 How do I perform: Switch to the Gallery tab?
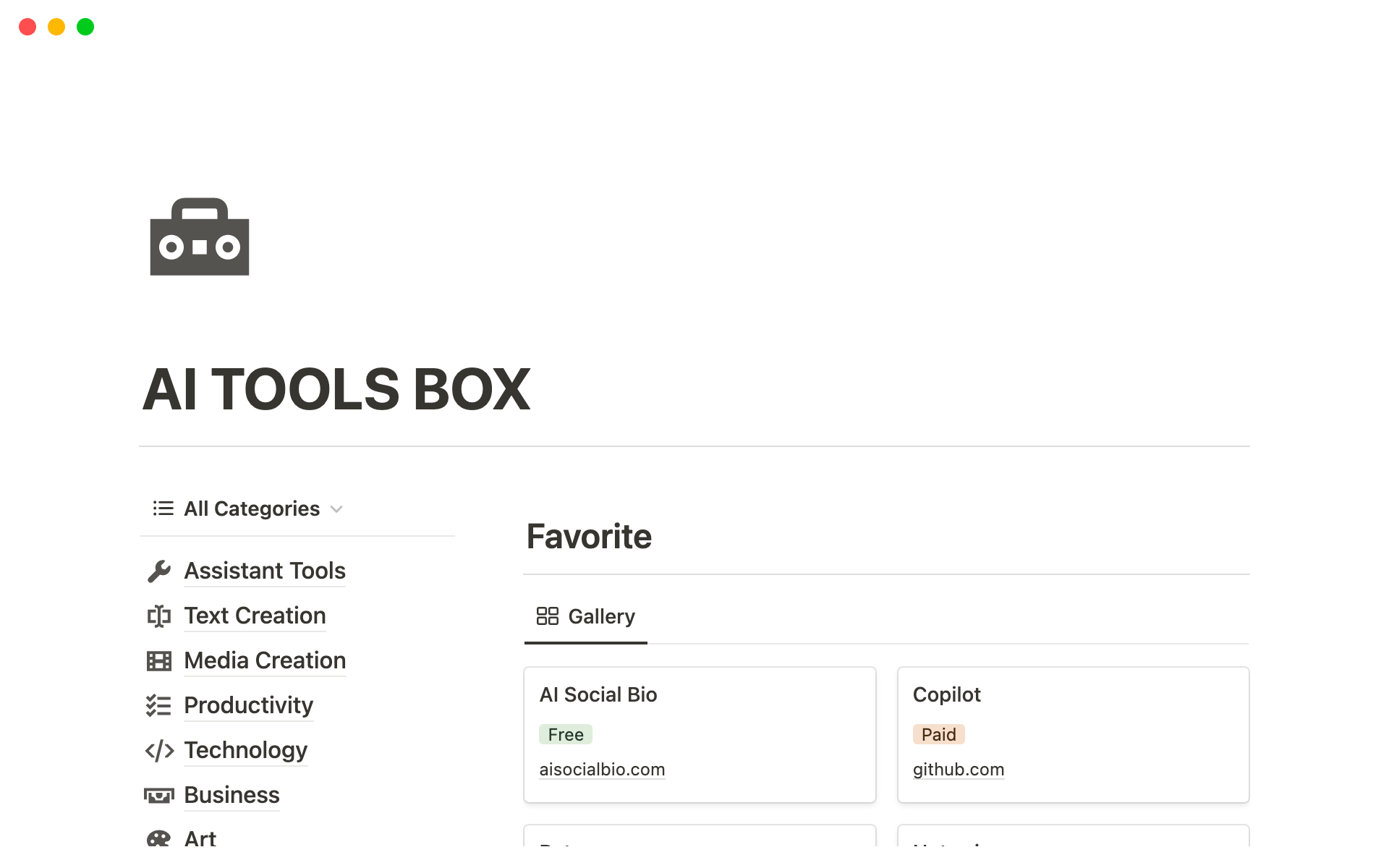[x=586, y=616]
